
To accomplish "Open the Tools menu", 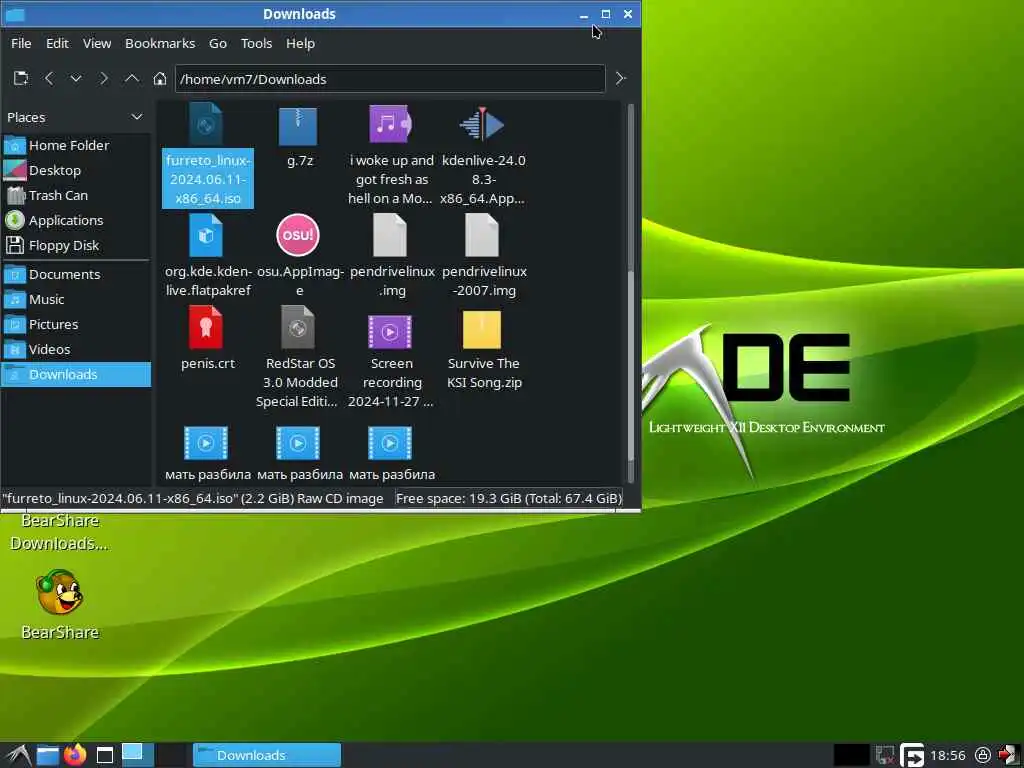I will (256, 43).
